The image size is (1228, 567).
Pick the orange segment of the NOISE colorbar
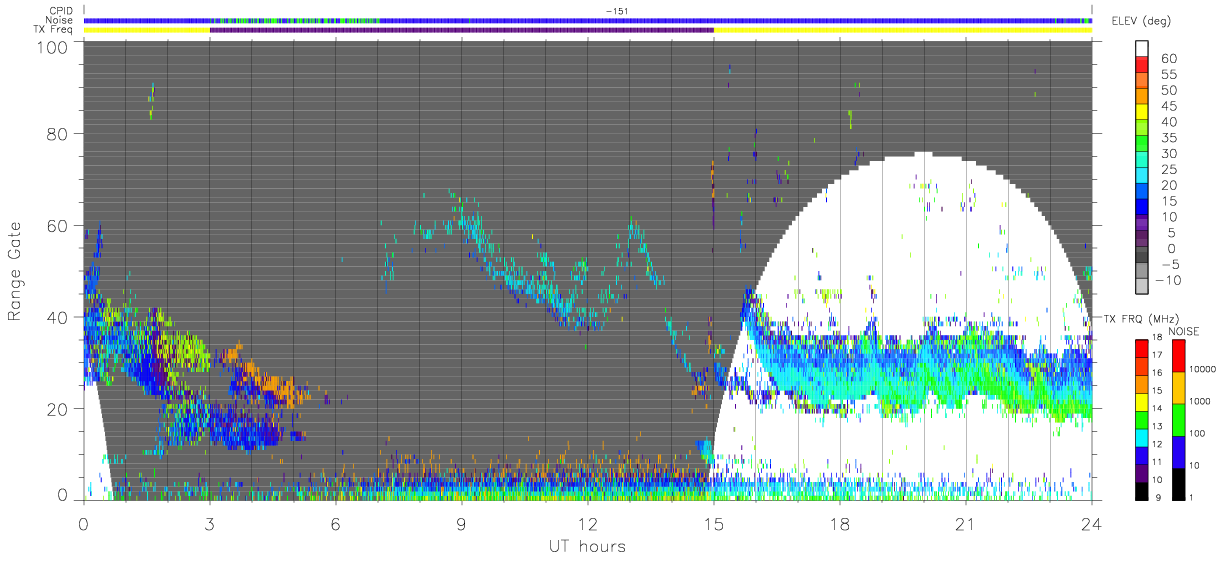[1177, 387]
